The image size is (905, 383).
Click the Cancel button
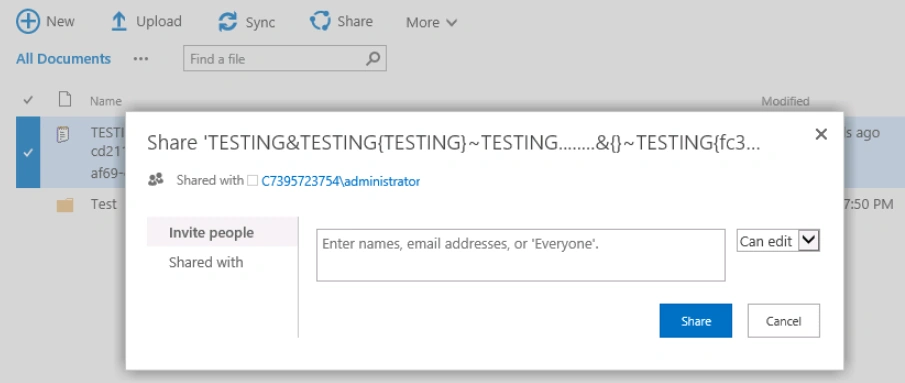(783, 321)
